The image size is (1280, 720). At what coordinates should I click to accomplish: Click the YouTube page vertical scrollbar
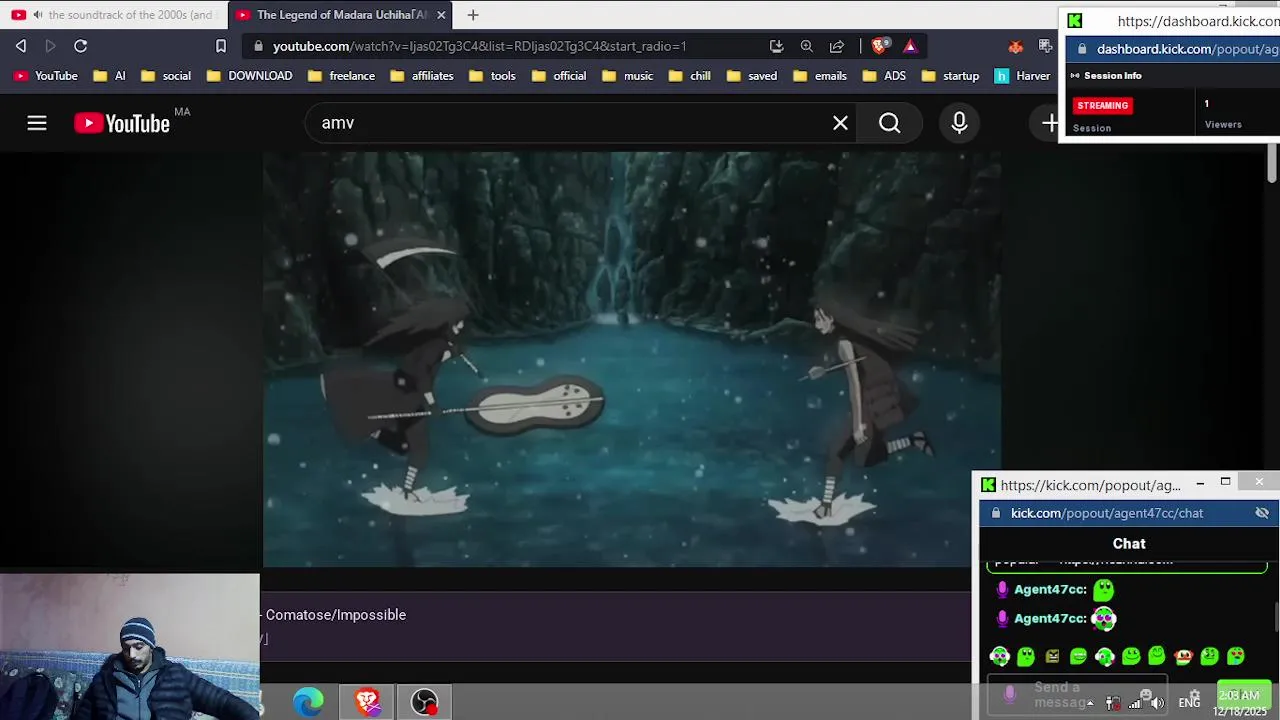click(1272, 164)
